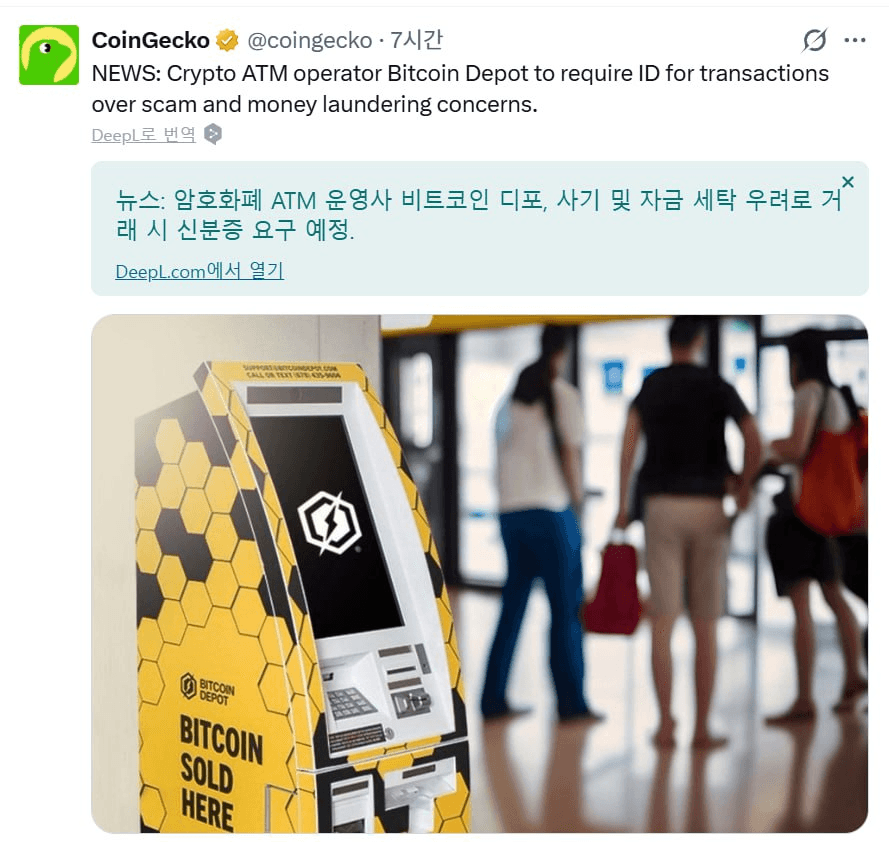Click the lightning bolt logo on ATM screen

(329, 522)
